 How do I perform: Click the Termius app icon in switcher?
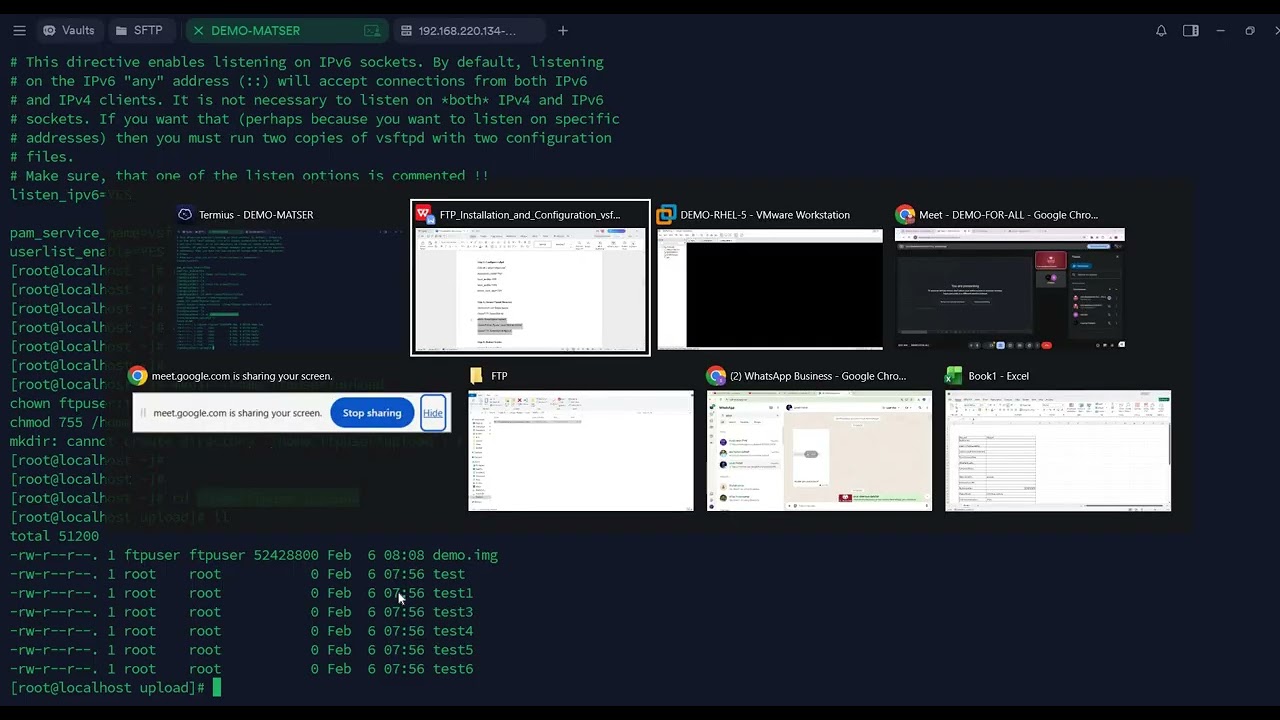click(185, 214)
